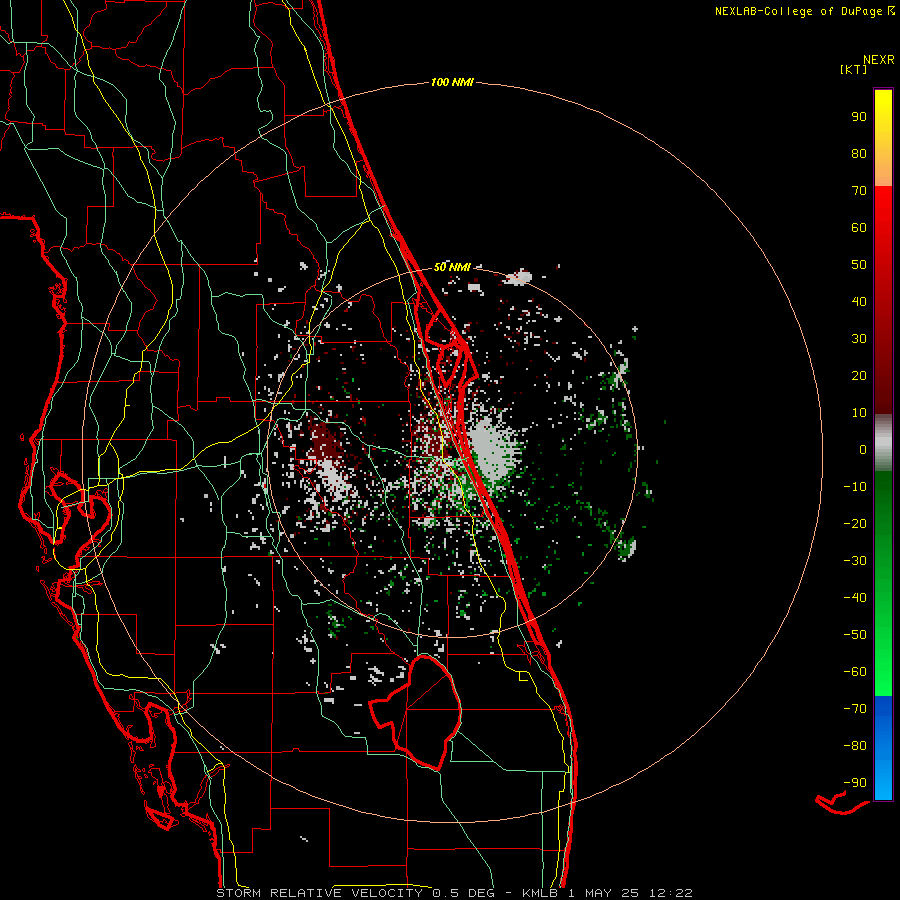
Task: Click the -40 value on the velocity scale
Action: 855,598
